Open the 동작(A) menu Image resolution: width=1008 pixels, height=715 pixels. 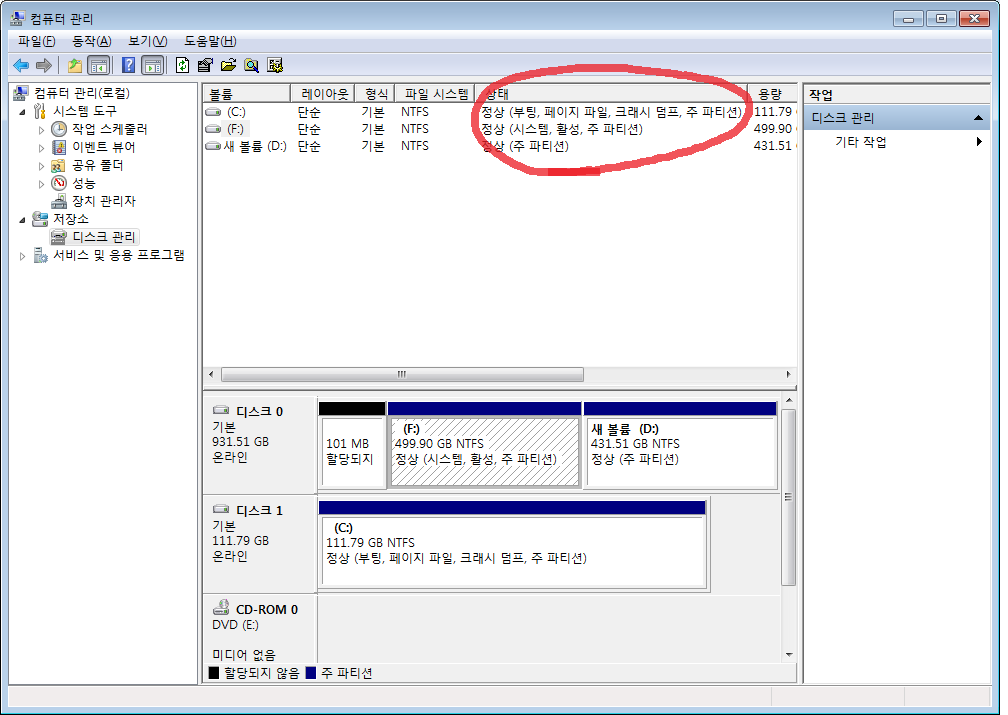[x=91, y=41]
